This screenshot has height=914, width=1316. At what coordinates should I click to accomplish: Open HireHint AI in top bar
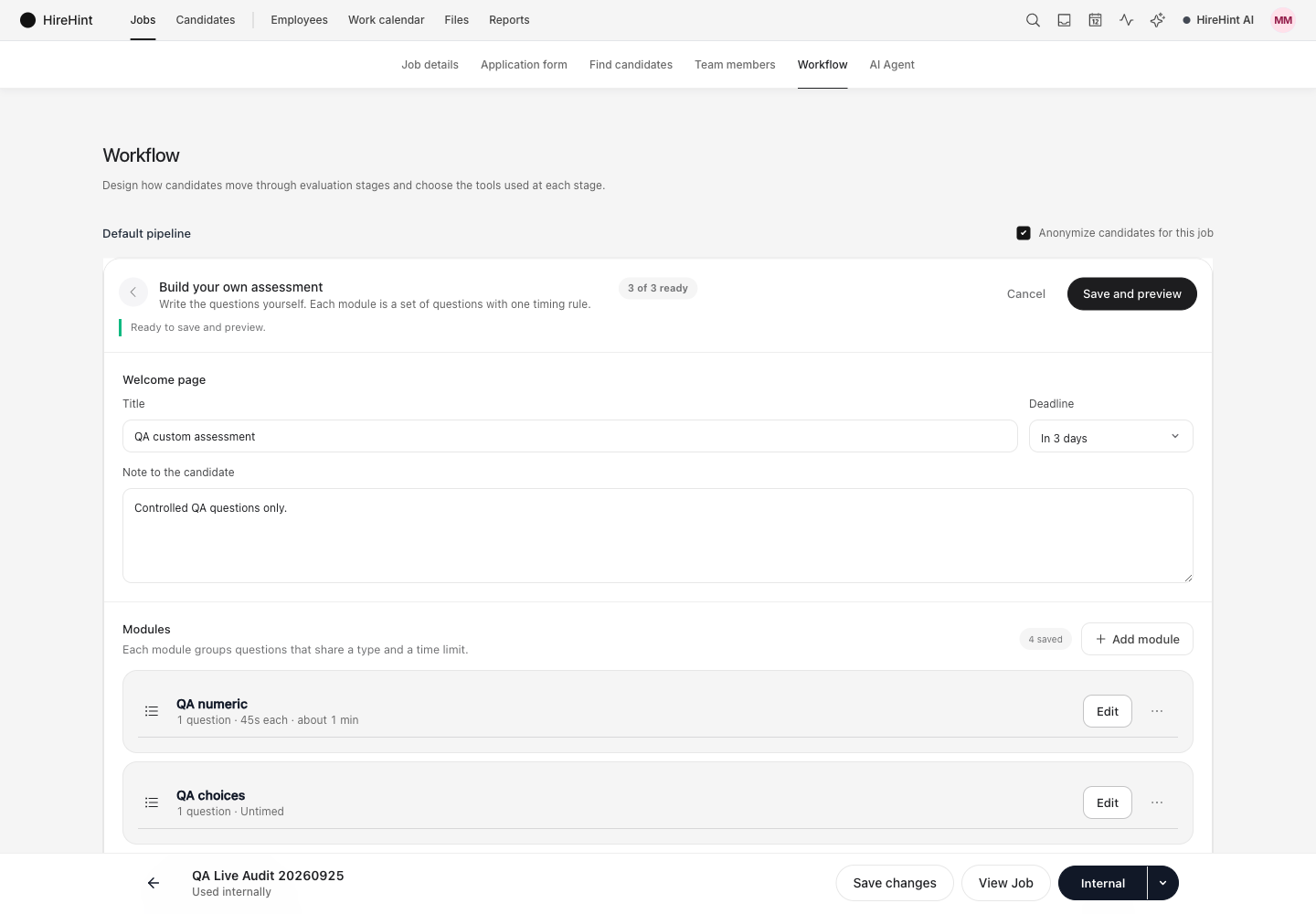coord(1218,20)
